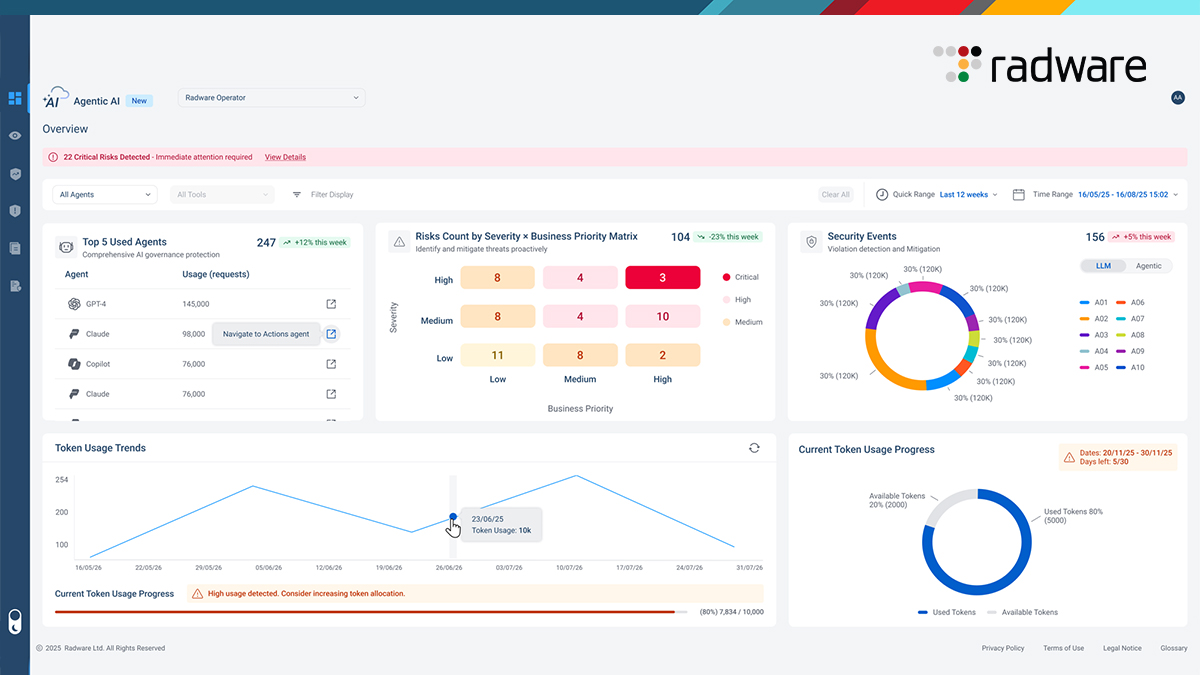The image size is (1200, 675).
Task: Toggle the Used Tokens legend item
Action: [x=946, y=612]
